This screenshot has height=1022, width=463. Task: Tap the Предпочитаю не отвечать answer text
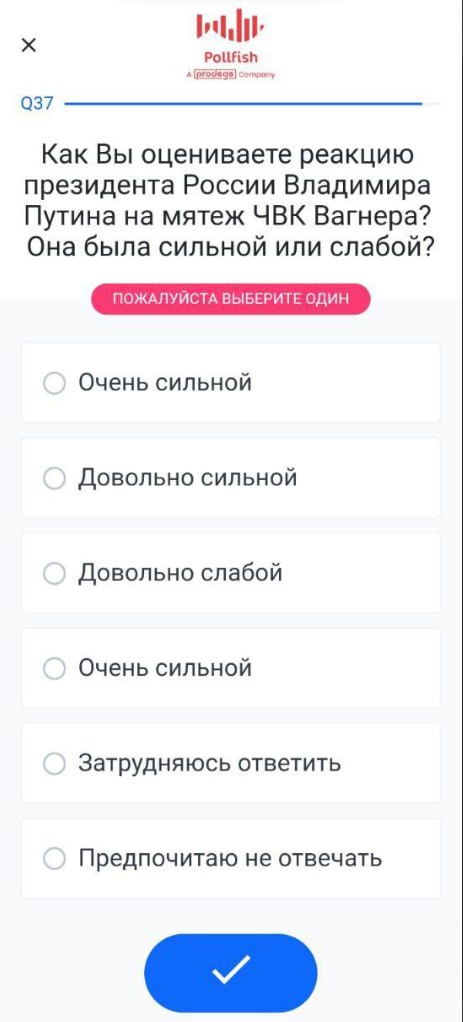pyautogui.click(x=230, y=858)
